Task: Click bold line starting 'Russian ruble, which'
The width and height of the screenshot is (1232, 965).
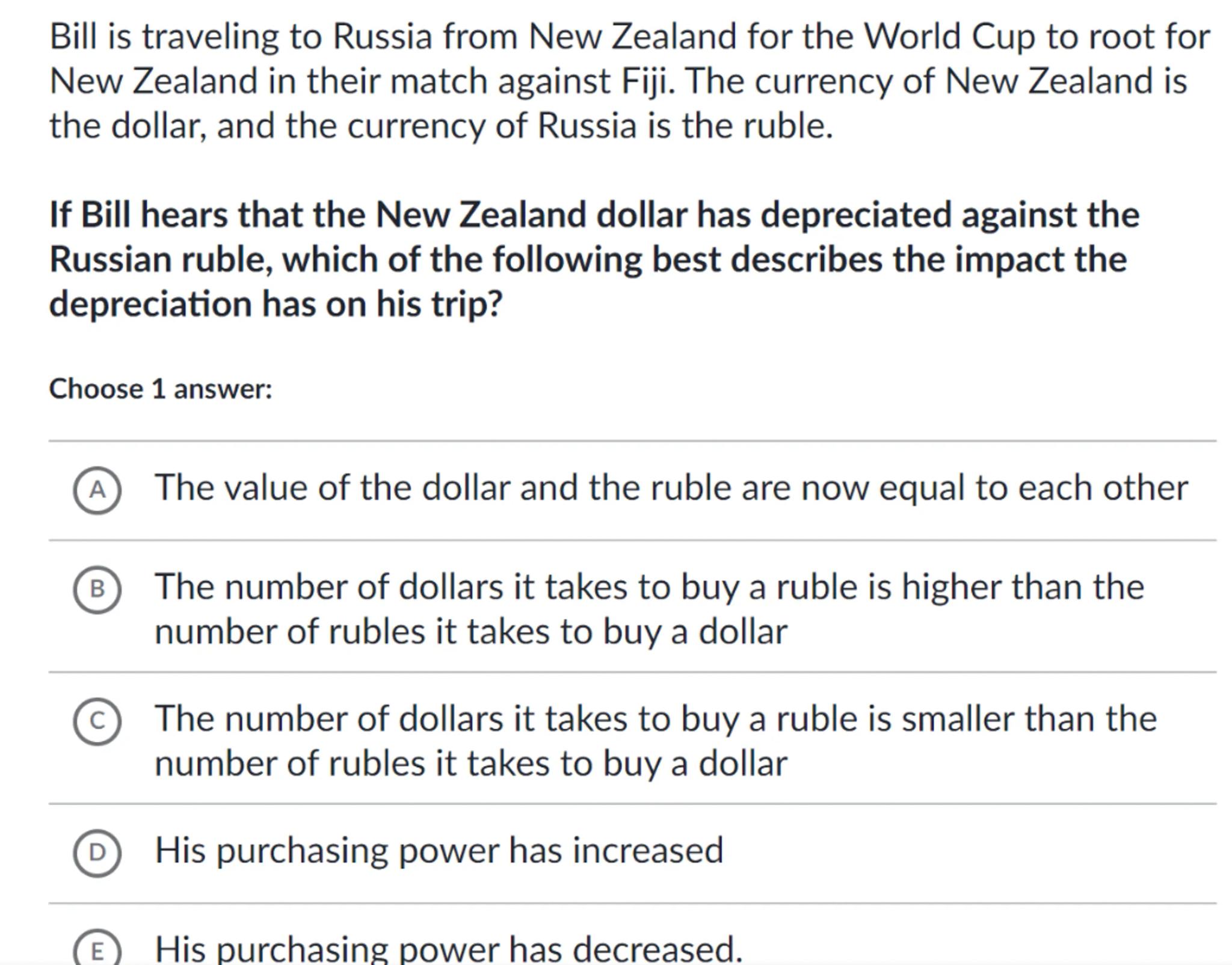Action: (588, 259)
